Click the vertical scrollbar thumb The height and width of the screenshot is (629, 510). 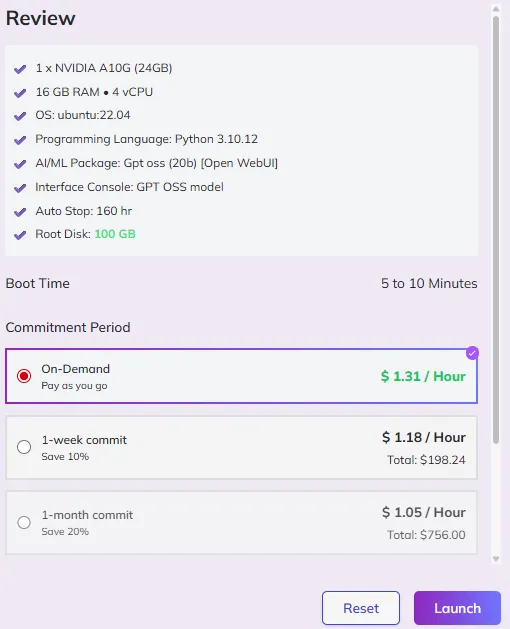tap(496, 230)
